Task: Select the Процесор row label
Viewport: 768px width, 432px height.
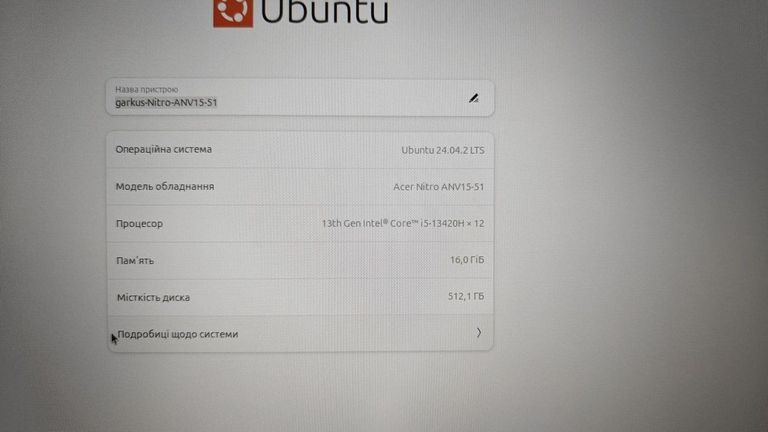Action: point(139,224)
